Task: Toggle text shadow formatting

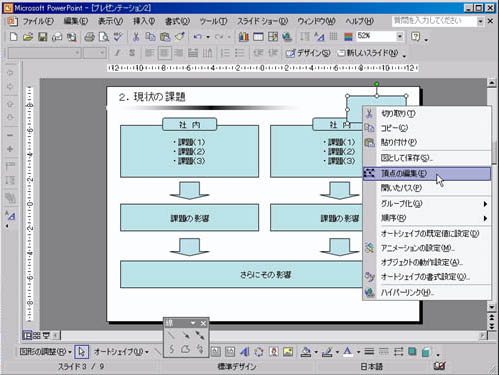Action: click(132, 53)
